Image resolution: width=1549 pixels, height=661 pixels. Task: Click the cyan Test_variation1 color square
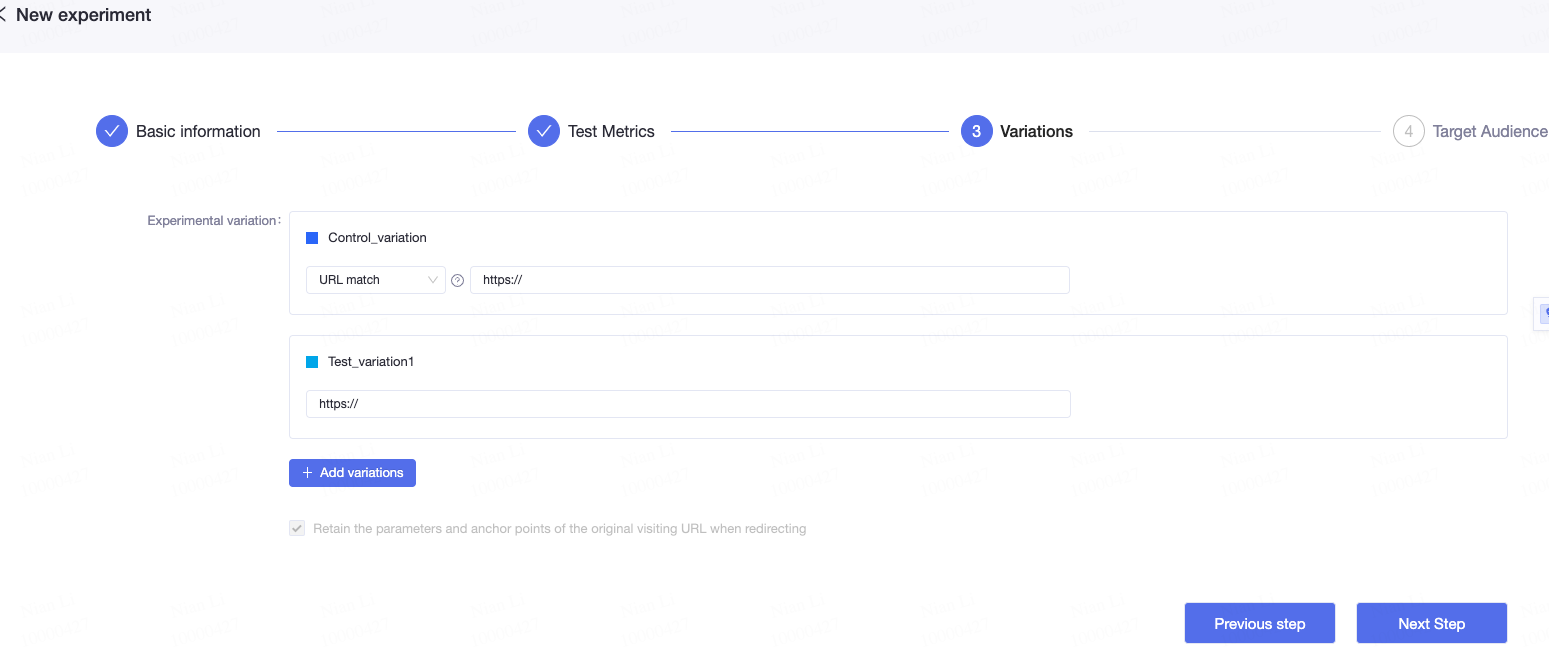312,362
